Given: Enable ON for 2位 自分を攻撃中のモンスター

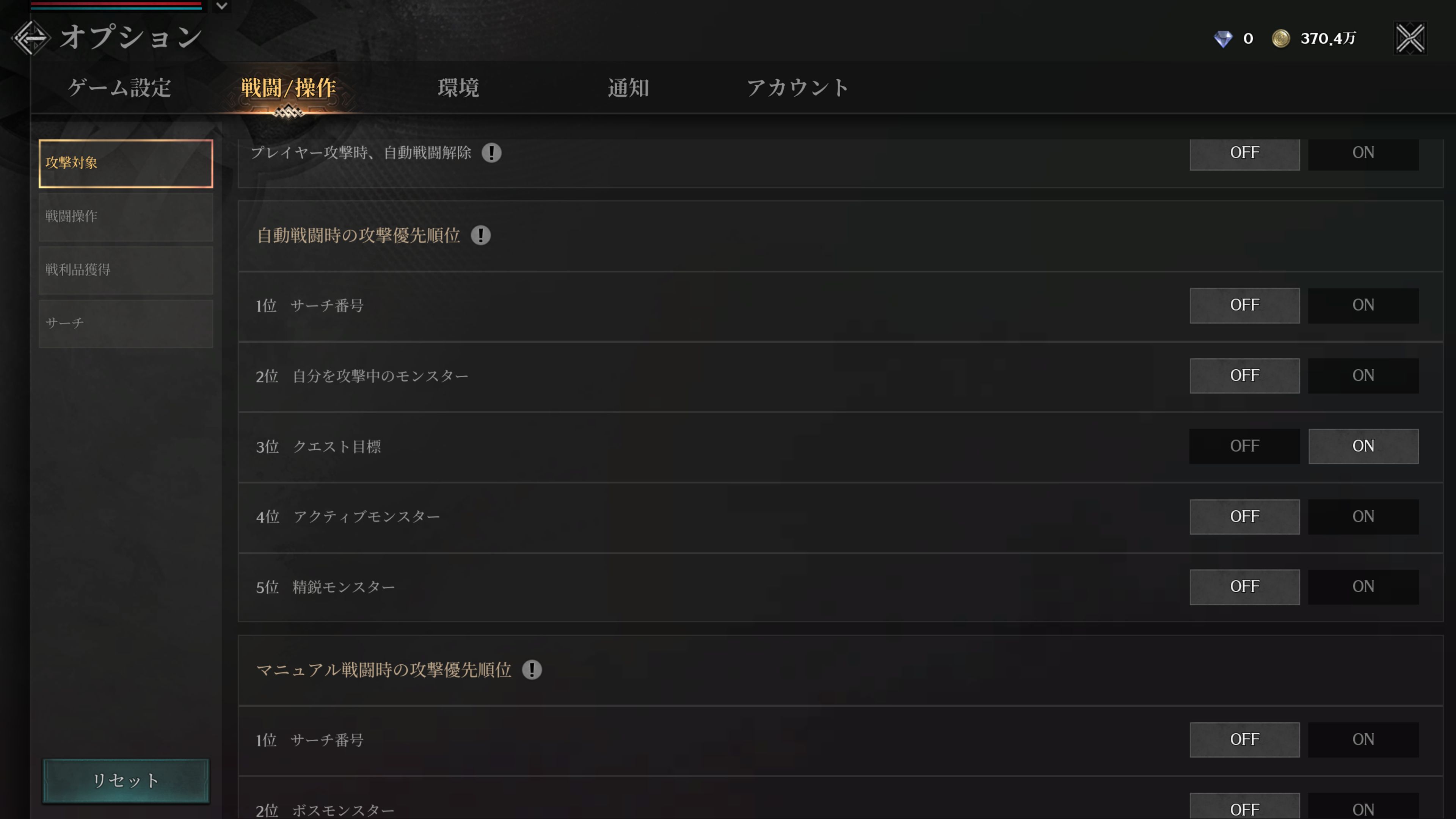Looking at the screenshot, I should [x=1363, y=375].
